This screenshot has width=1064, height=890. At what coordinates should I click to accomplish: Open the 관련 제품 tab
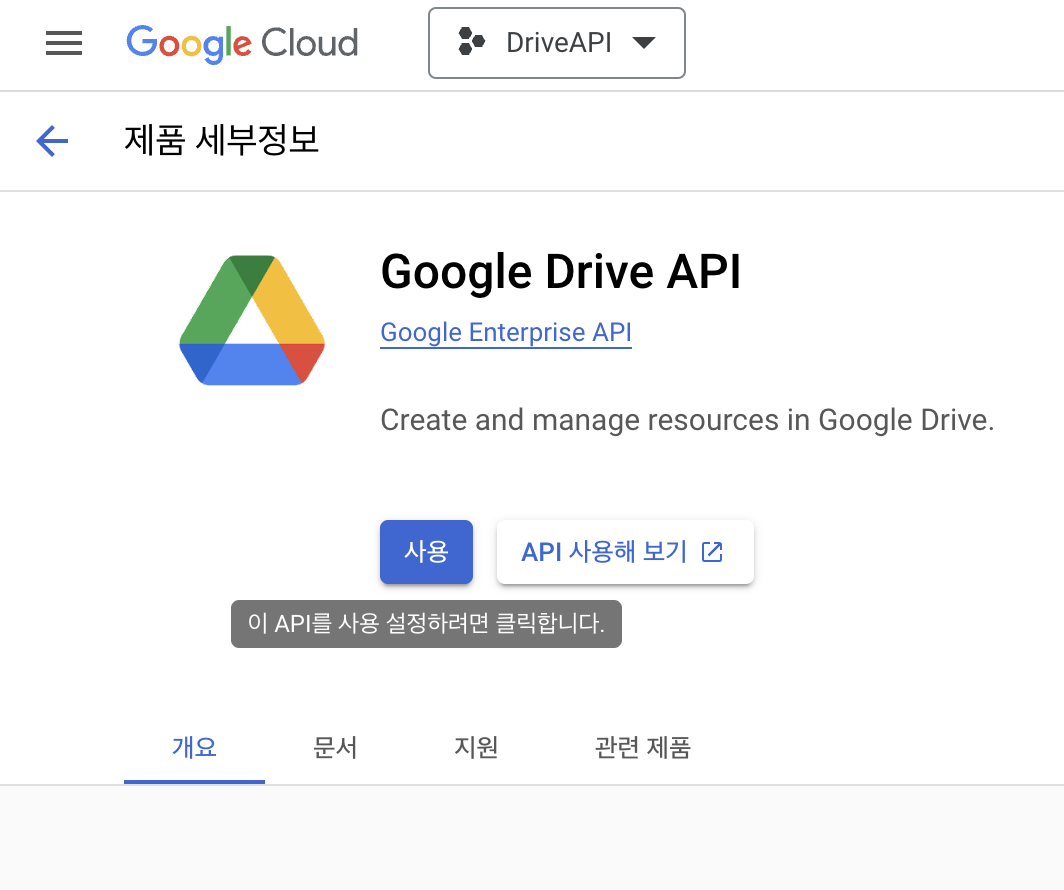[642, 748]
